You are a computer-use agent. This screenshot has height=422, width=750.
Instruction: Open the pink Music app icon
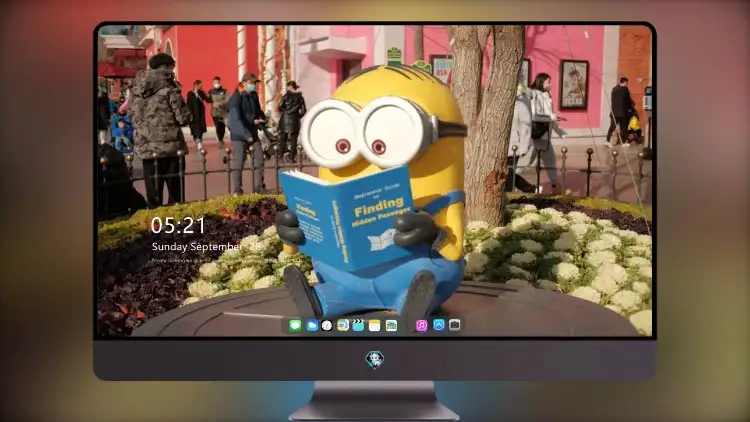421,325
